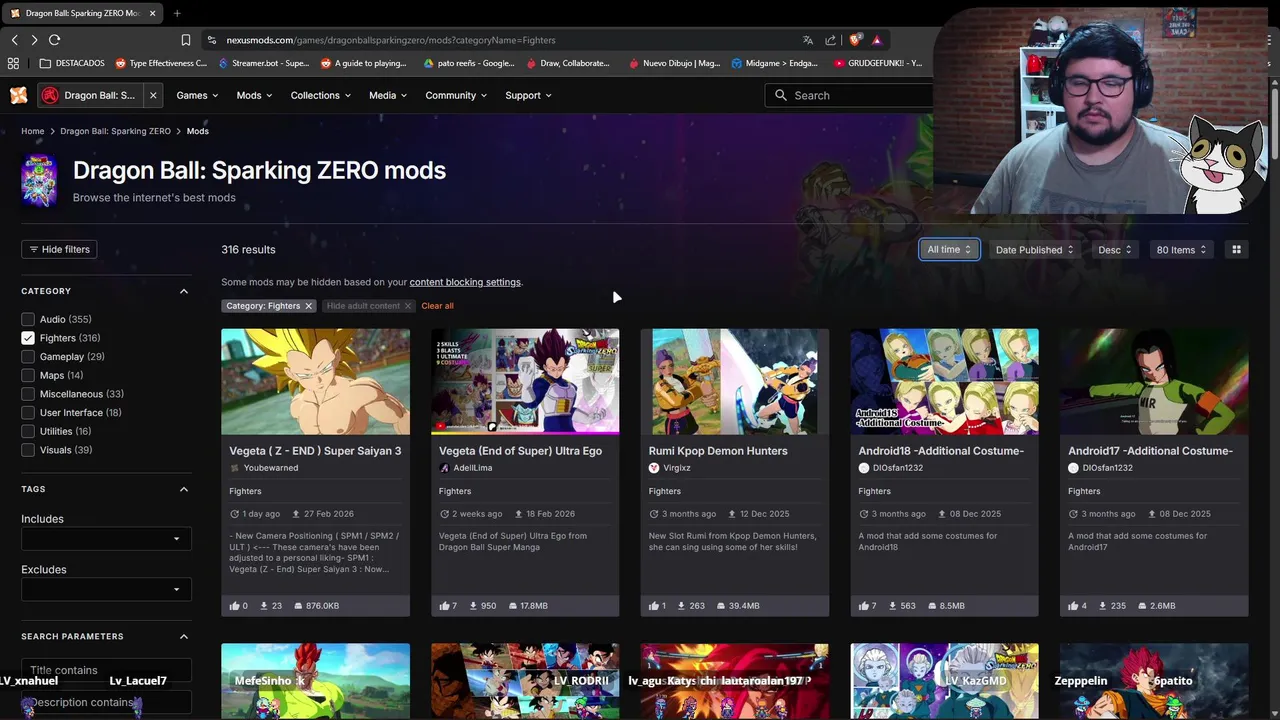Click Virgixz author avatar icon
This screenshot has height=720, width=1280.
click(x=654, y=468)
